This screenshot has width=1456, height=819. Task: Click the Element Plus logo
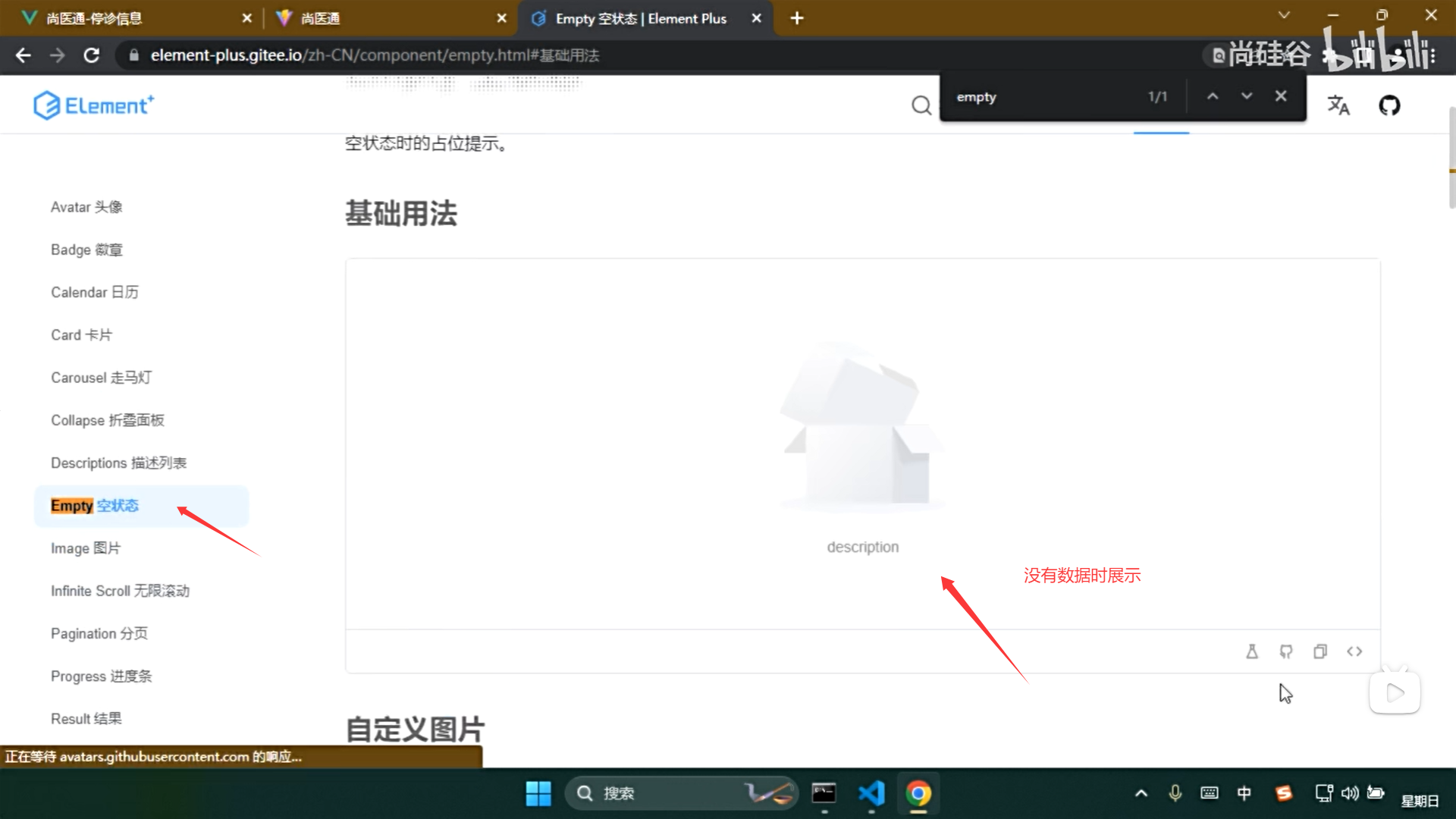[x=94, y=105]
